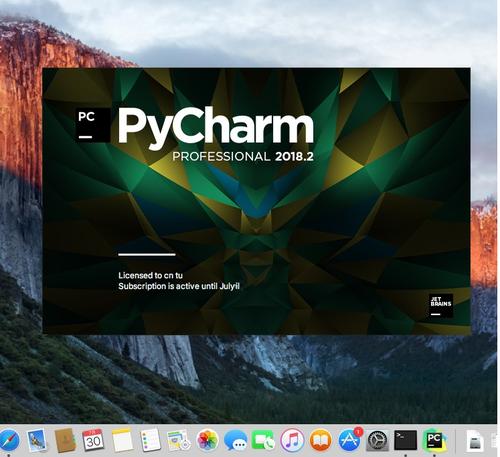Launch iBooks from the dock
The image size is (500, 457).
point(321,440)
